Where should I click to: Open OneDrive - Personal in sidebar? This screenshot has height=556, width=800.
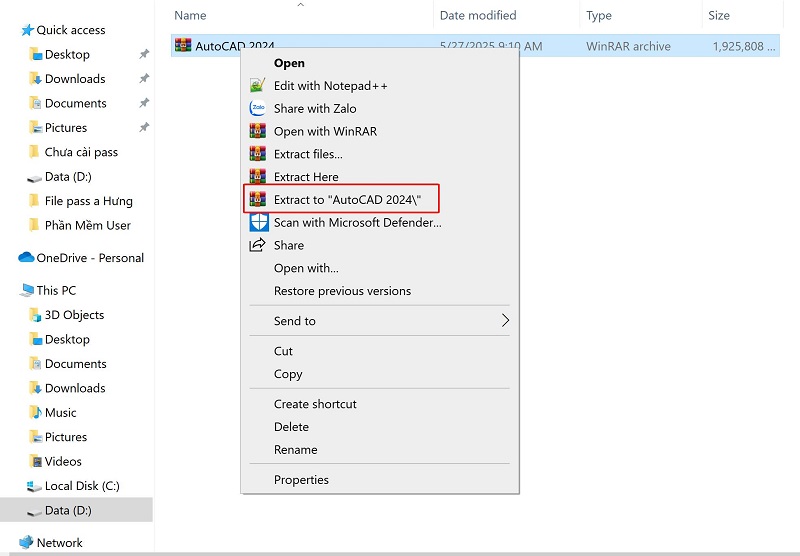[90, 258]
